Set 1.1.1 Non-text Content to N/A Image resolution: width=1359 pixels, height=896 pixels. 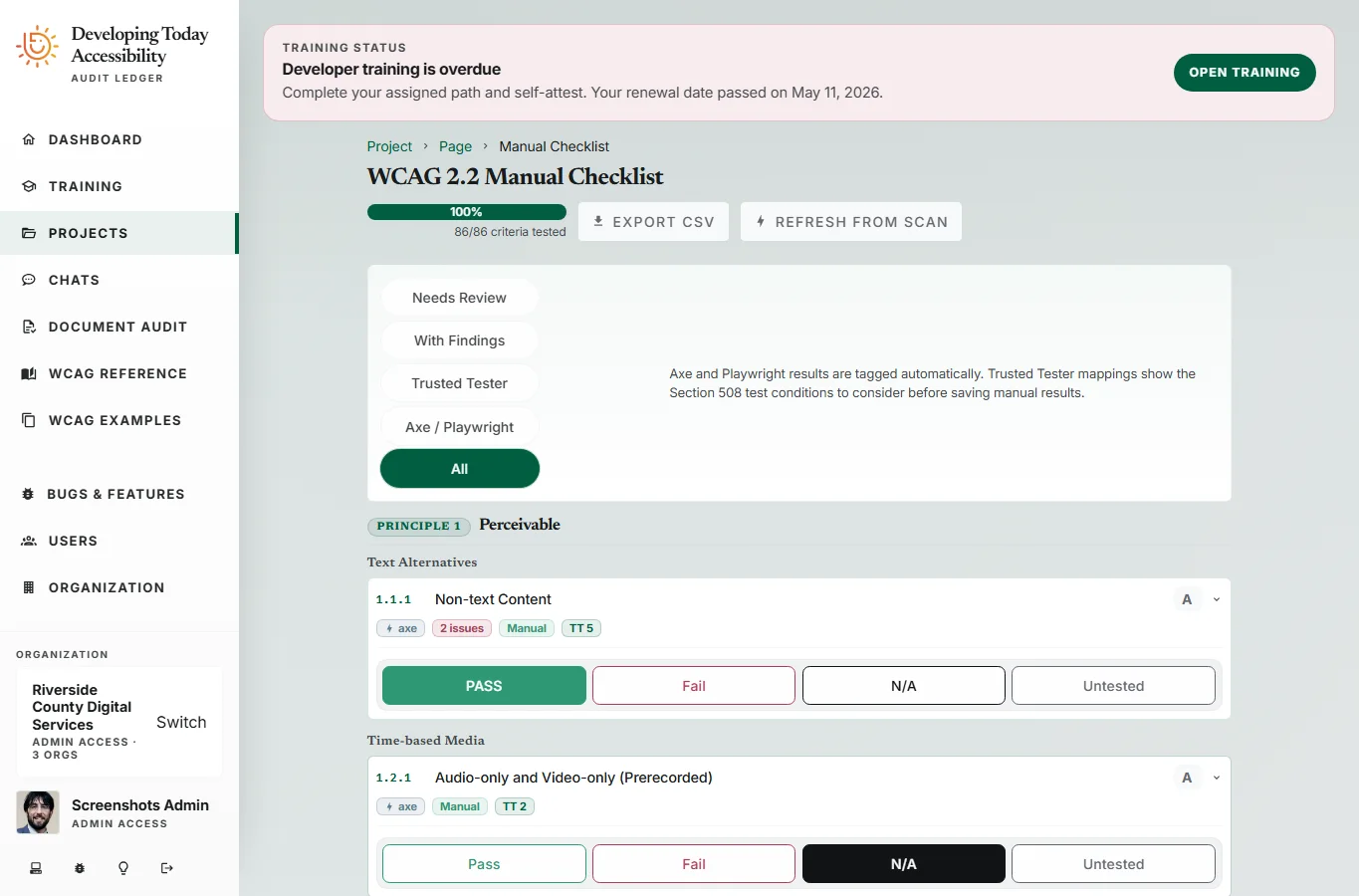[904, 686]
